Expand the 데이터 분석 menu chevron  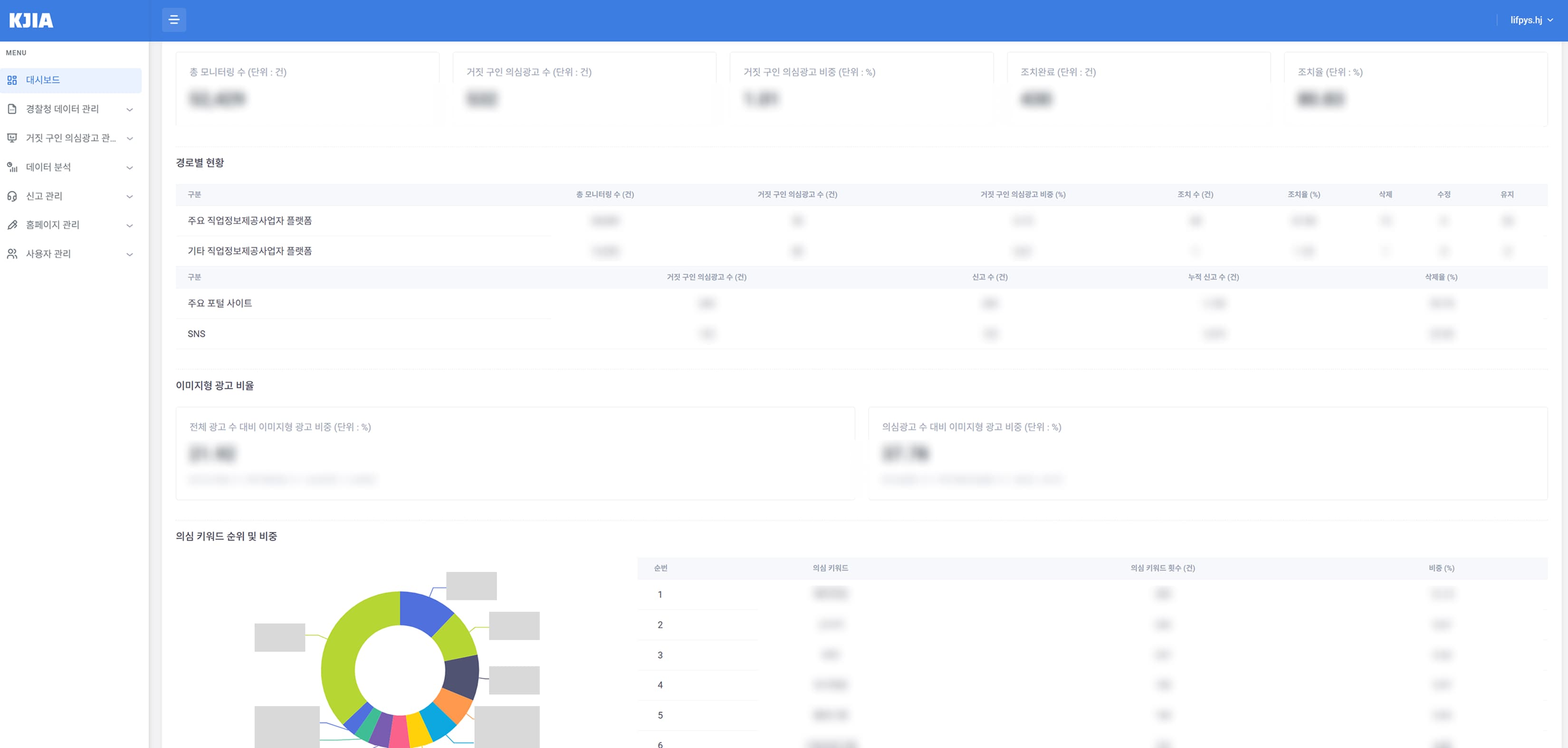tap(130, 167)
